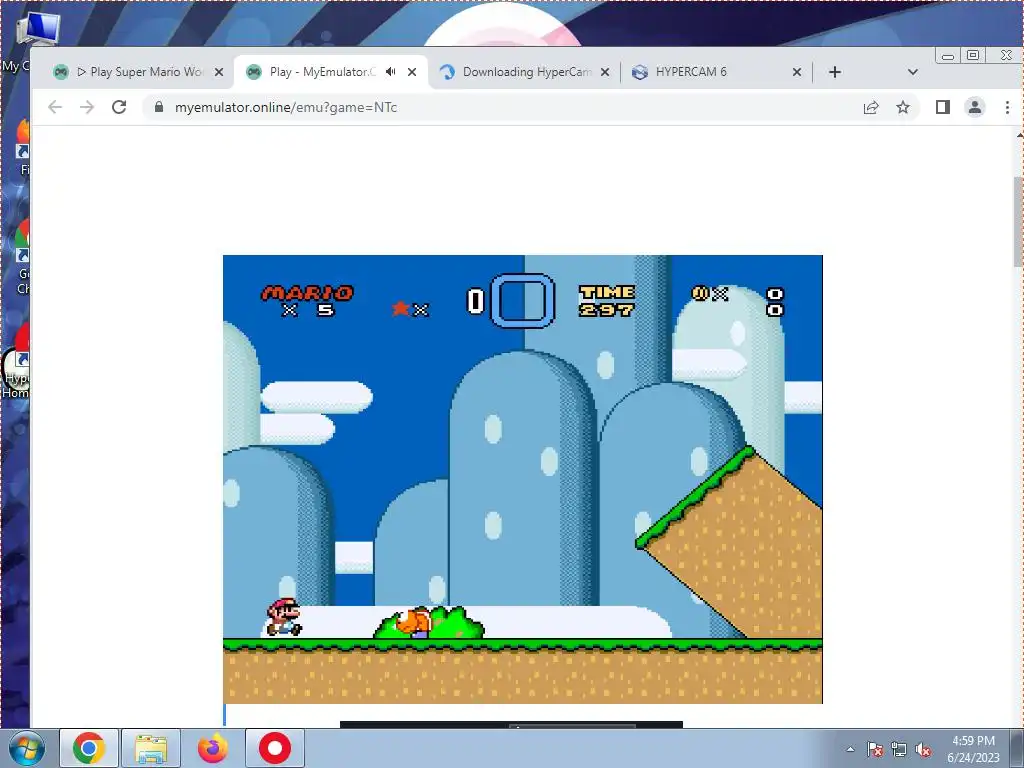Reload the current page
Screen dimensions: 1024x768
pos(119,107)
